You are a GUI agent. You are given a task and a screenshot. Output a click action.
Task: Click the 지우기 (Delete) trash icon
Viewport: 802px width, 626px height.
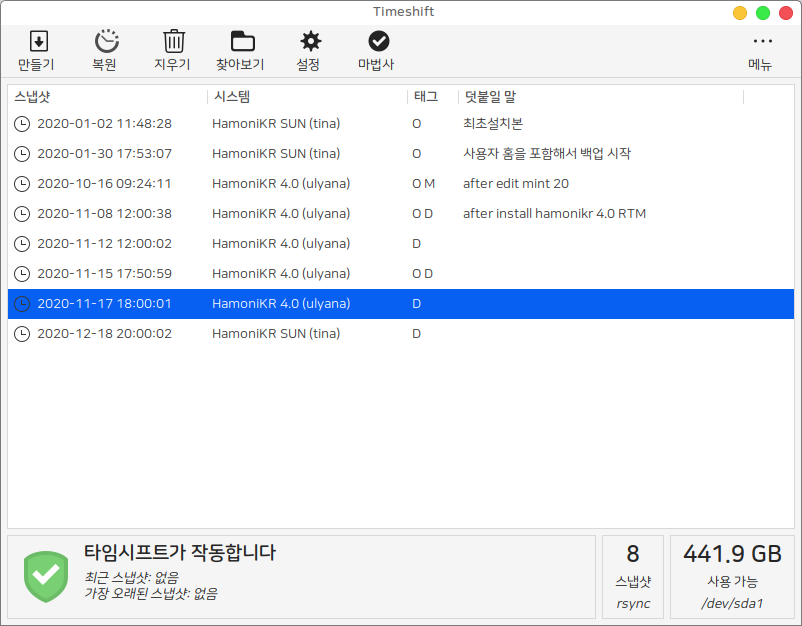pyautogui.click(x=172, y=42)
